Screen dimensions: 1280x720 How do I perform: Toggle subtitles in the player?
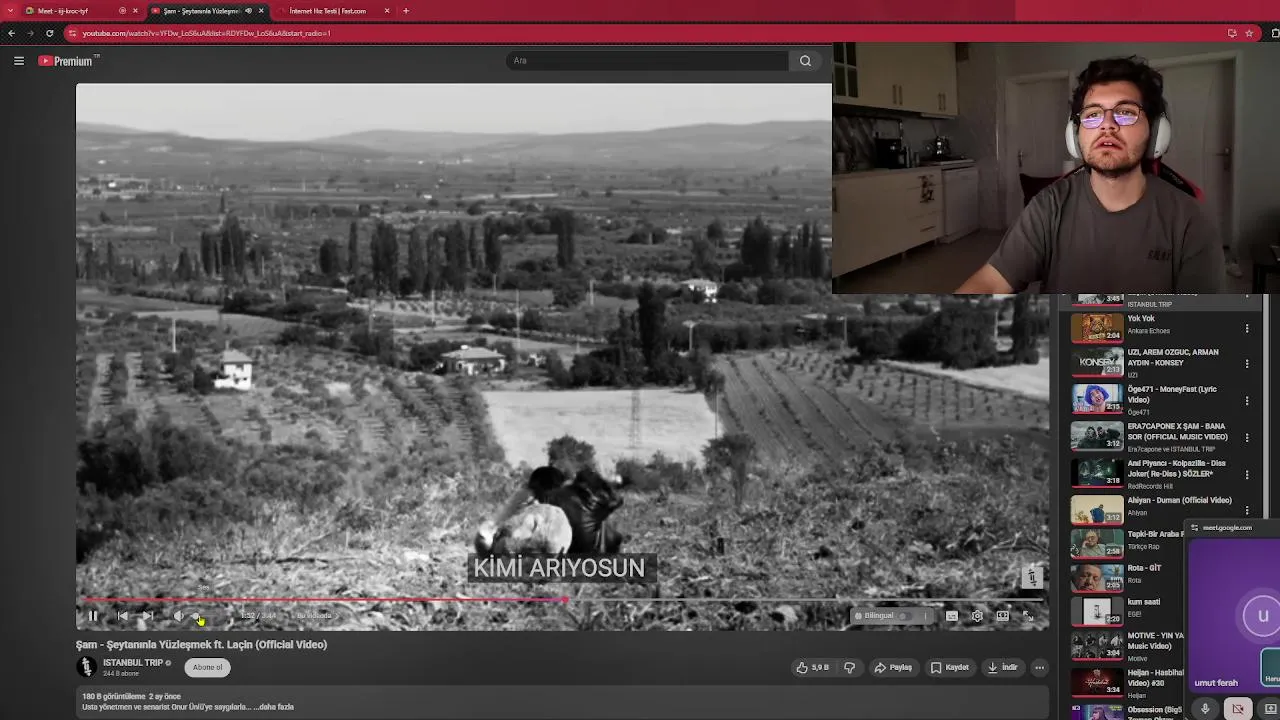click(951, 616)
